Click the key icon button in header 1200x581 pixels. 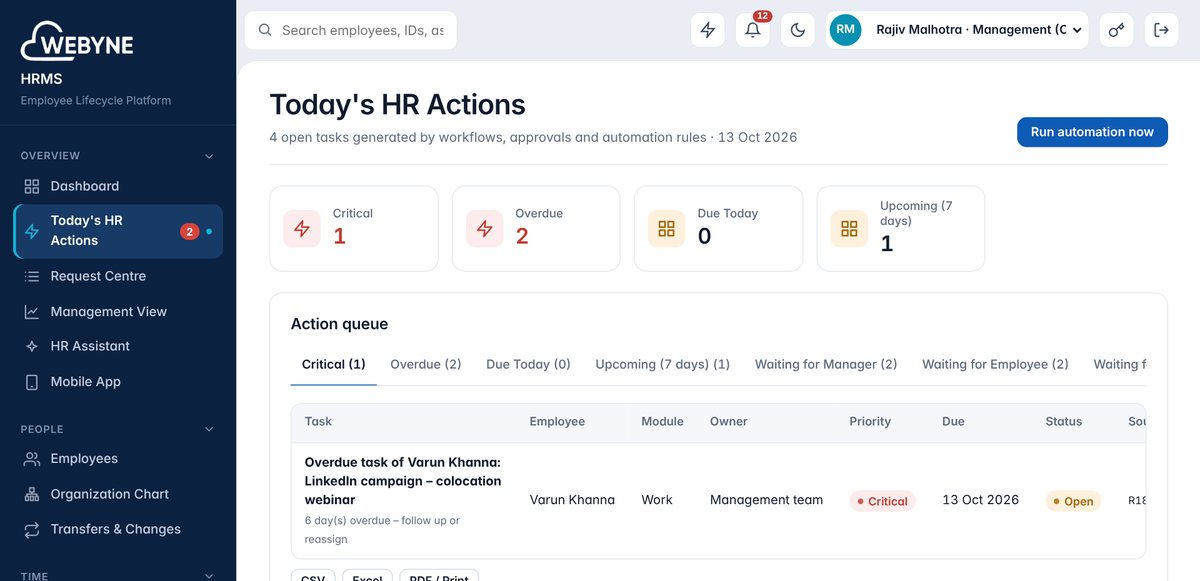pos(1116,30)
